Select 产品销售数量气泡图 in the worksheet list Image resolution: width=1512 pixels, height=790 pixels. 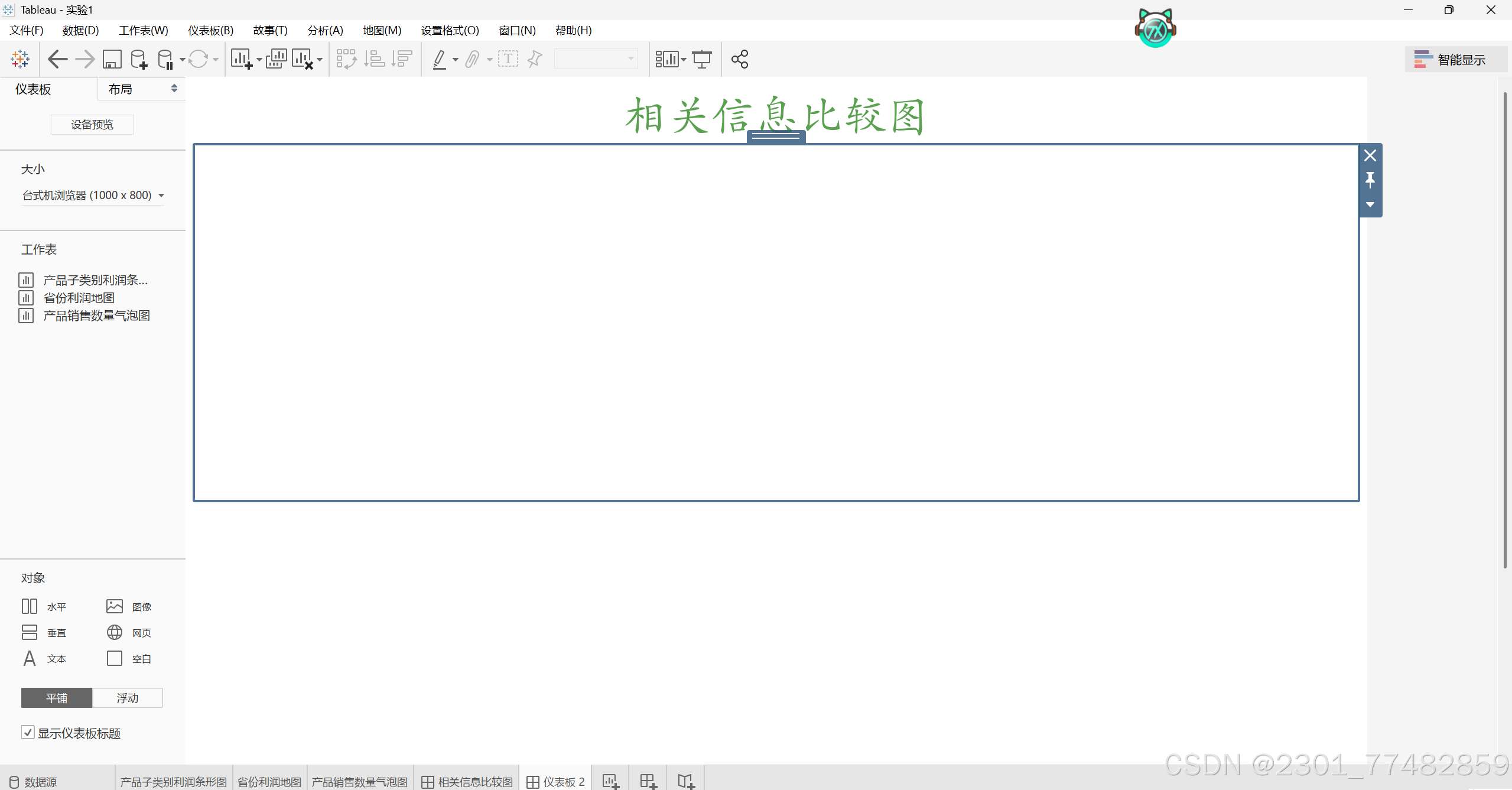click(96, 316)
